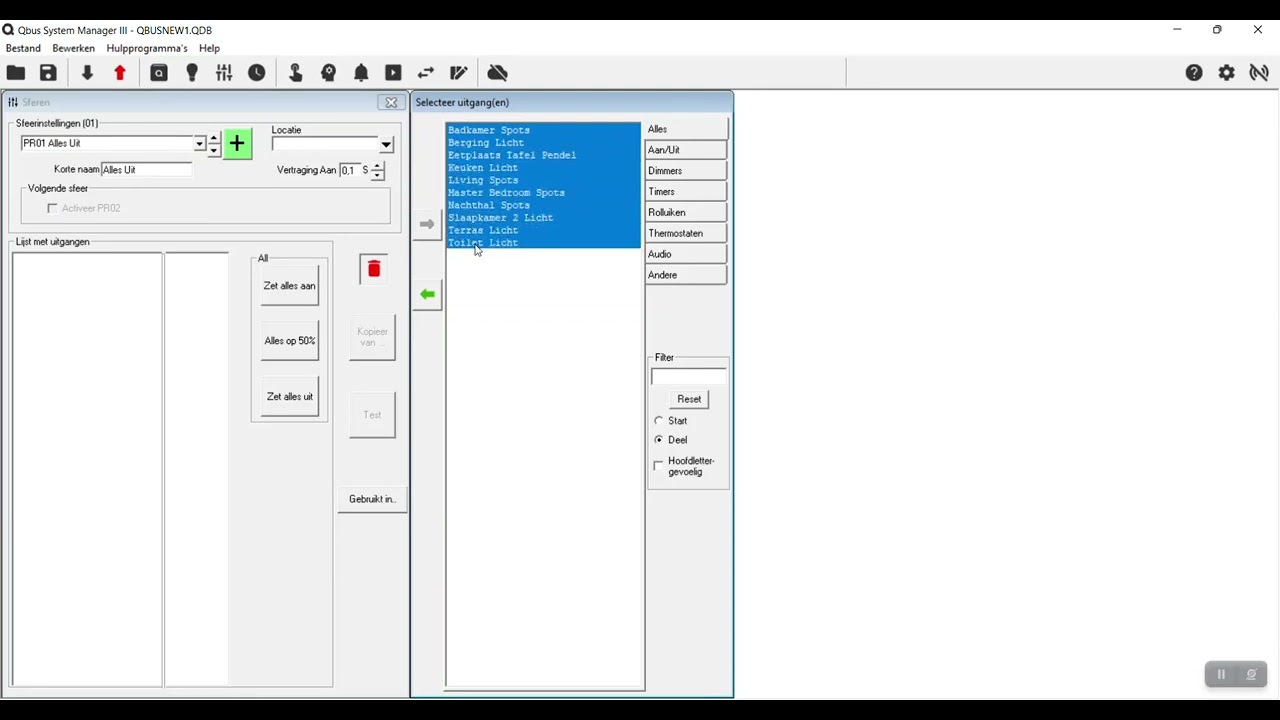Open a project file with folder icon

tap(16, 73)
